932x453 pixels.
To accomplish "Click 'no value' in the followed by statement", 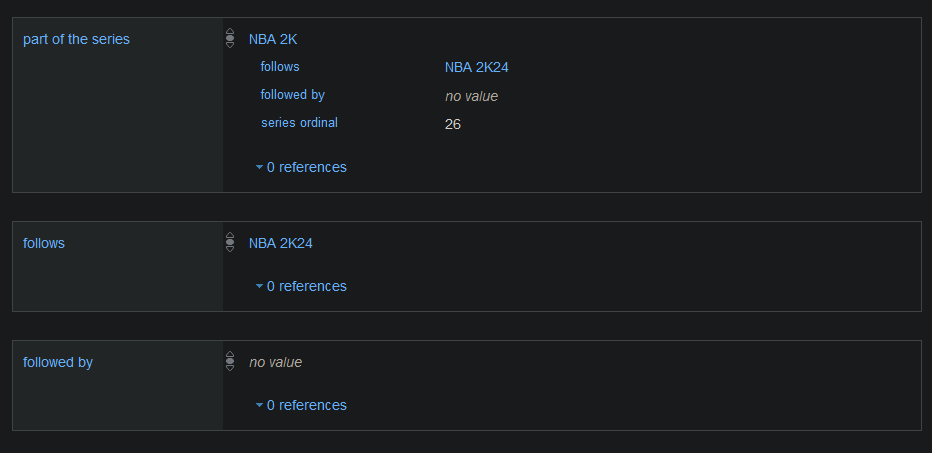I will pyautogui.click(x=275, y=362).
